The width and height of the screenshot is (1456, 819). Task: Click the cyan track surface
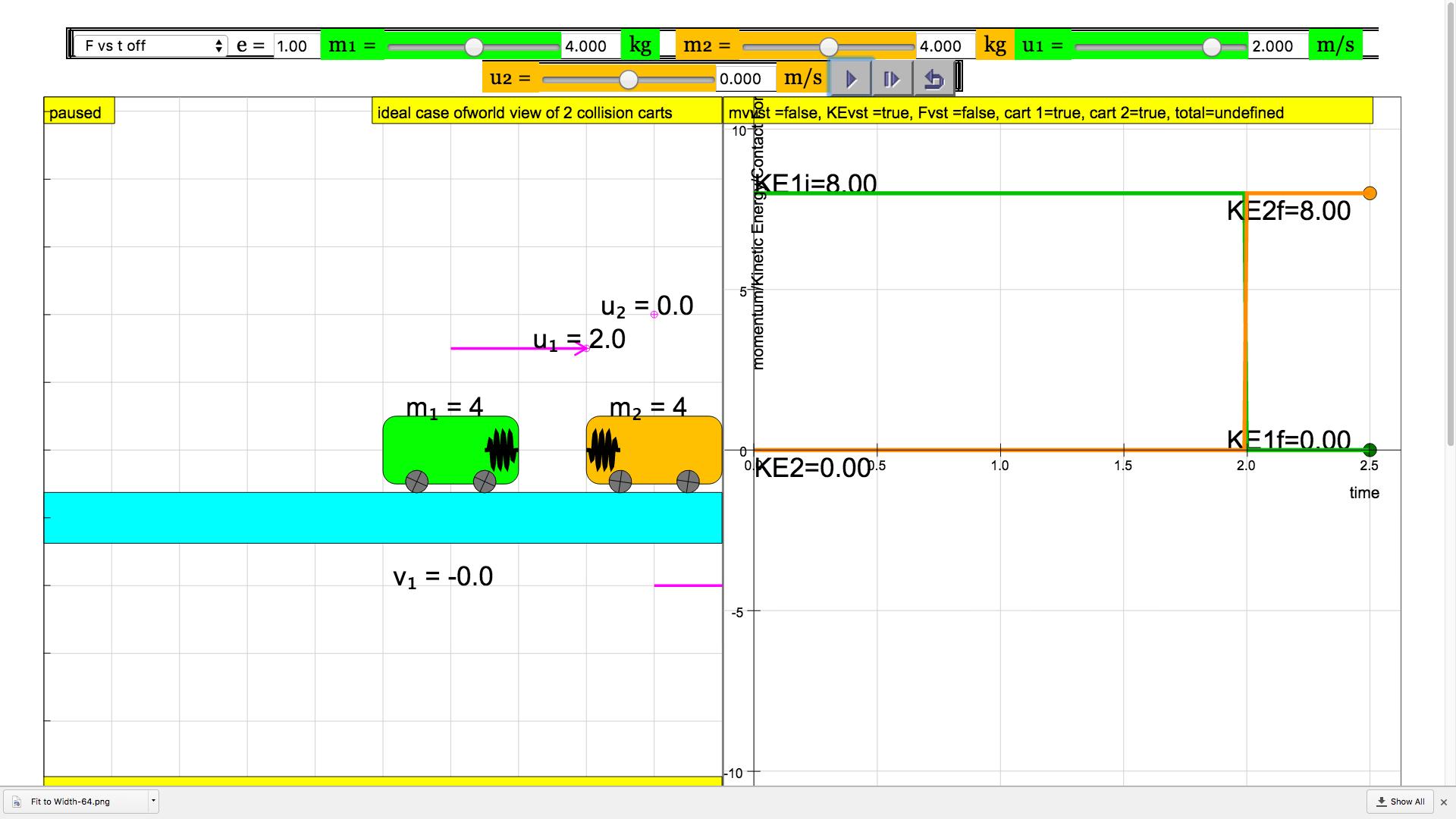click(x=383, y=518)
